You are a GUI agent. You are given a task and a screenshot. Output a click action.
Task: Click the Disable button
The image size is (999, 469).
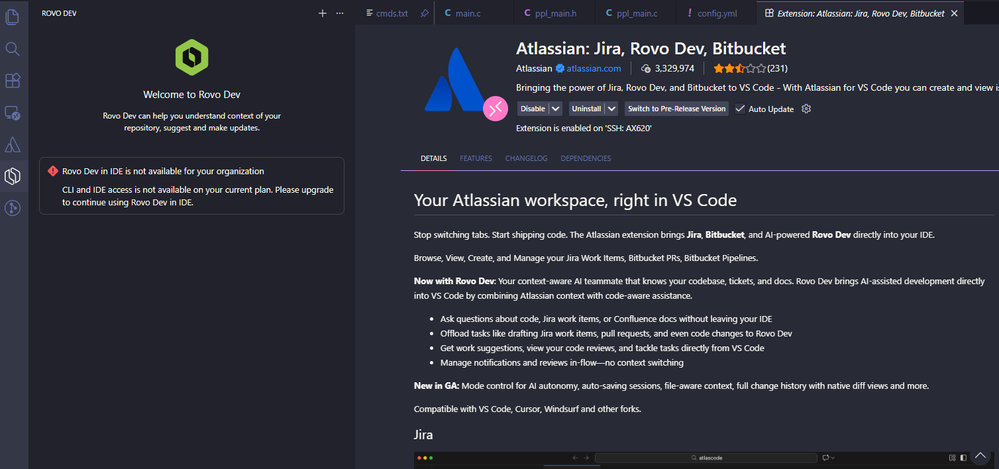point(533,109)
